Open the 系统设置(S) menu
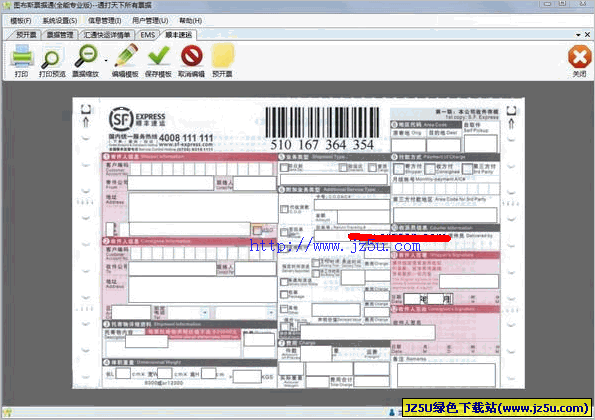Viewport: 595px width, 420px height. pos(60,20)
